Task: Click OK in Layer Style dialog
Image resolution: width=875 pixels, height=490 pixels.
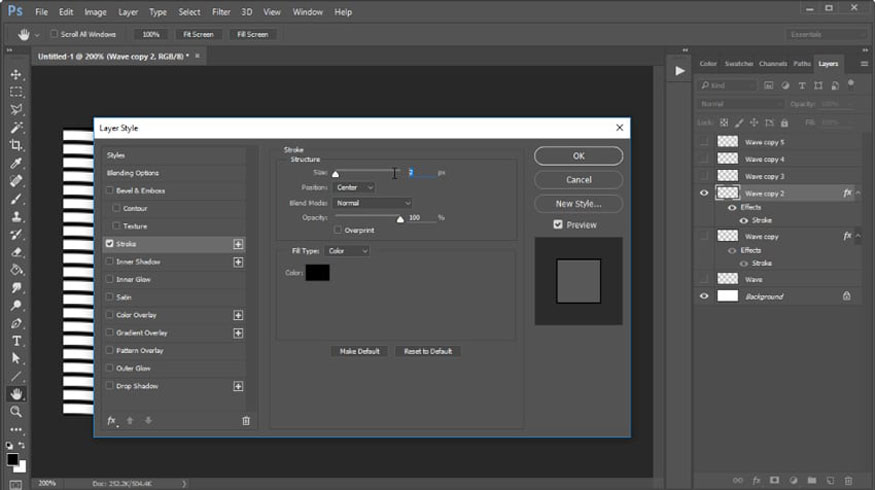Action: [579, 156]
